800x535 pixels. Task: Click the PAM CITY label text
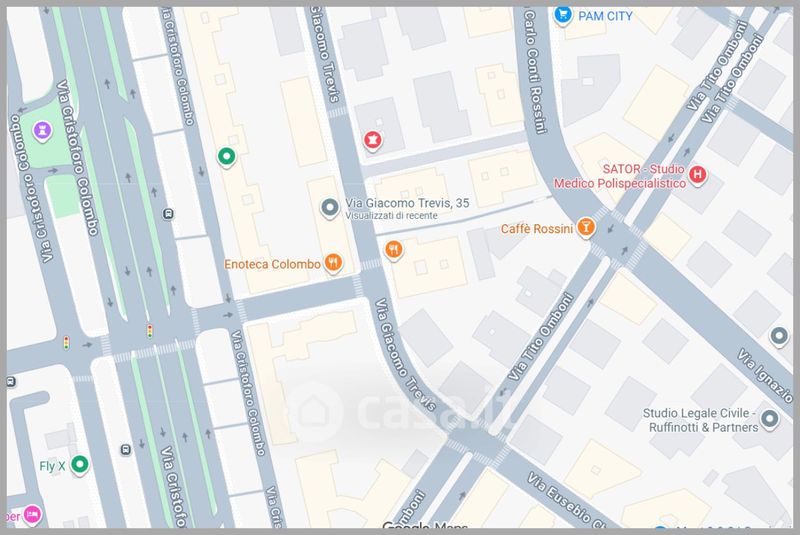coord(605,16)
